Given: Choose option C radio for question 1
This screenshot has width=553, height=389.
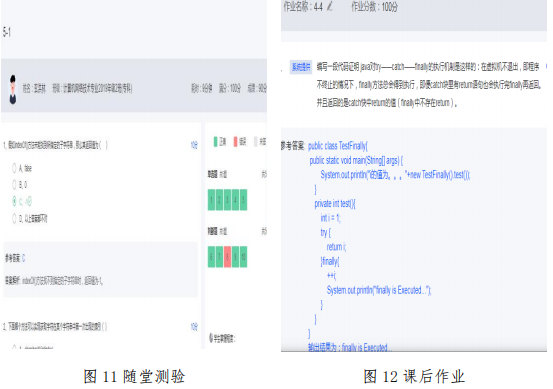Looking at the screenshot, I should (14, 201).
